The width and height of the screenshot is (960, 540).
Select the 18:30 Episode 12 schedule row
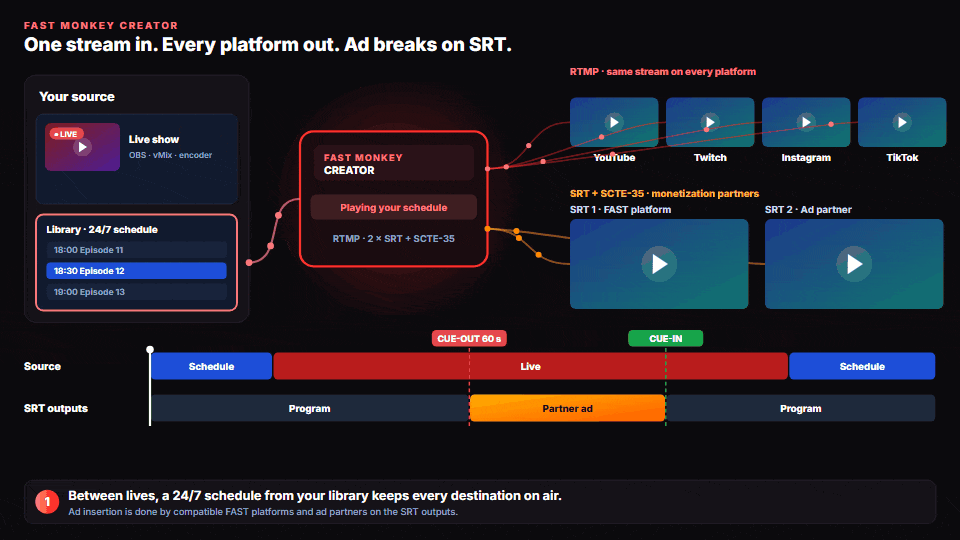pyautogui.click(x=137, y=271)
